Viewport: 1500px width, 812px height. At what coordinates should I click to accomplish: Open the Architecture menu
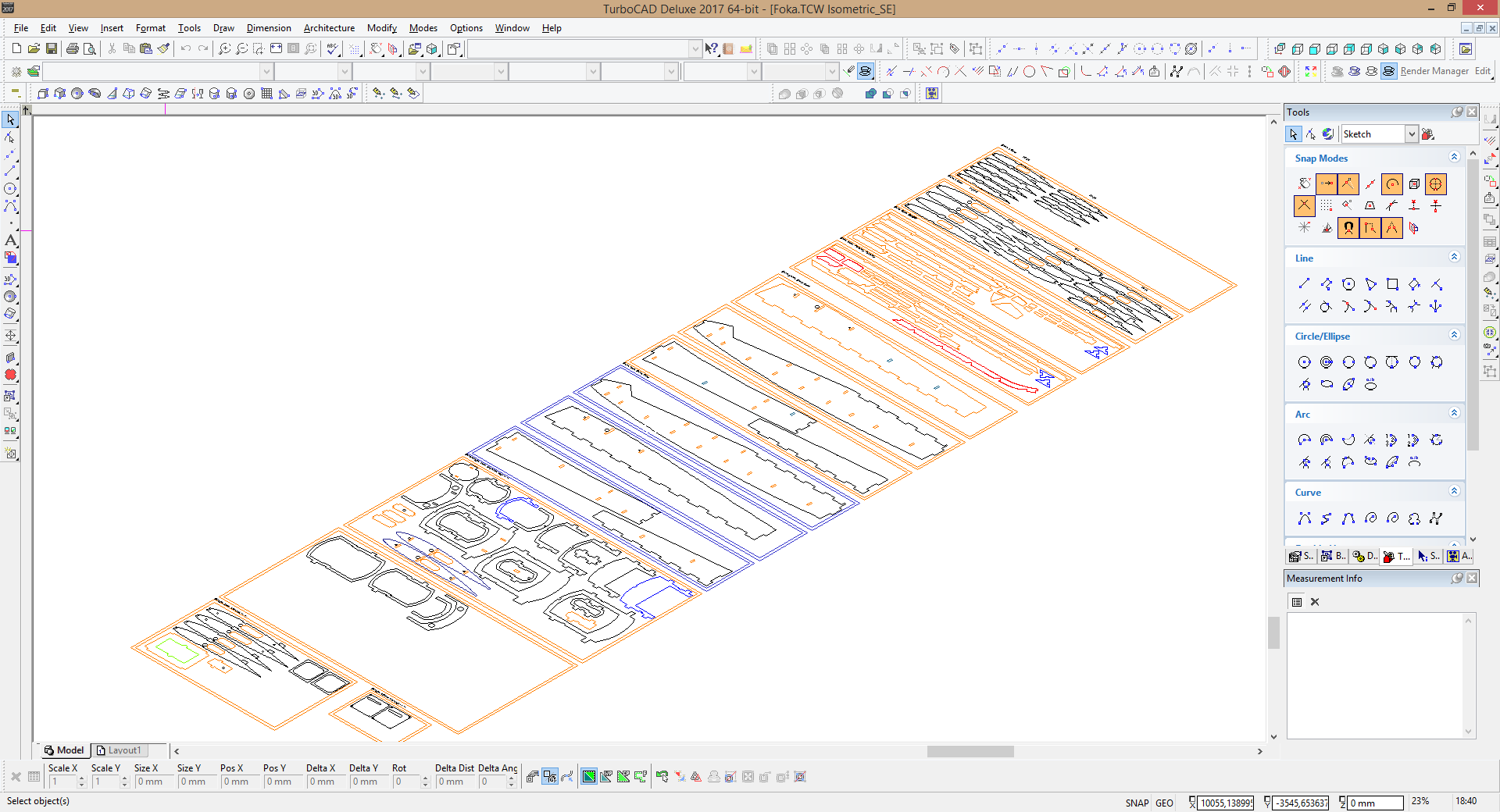click(329, 28)
